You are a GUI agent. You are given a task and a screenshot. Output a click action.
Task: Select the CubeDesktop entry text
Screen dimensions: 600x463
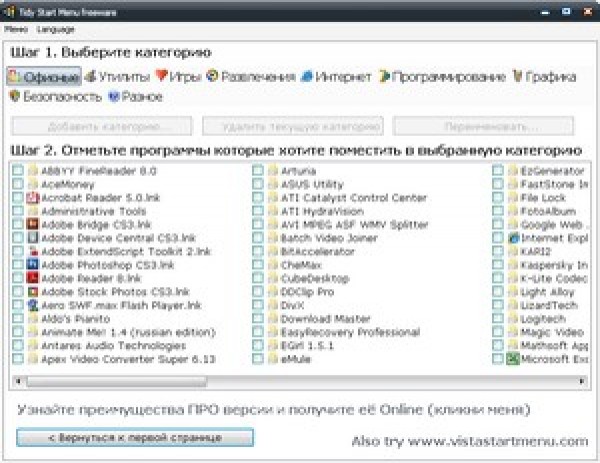(x=315, y=278)
